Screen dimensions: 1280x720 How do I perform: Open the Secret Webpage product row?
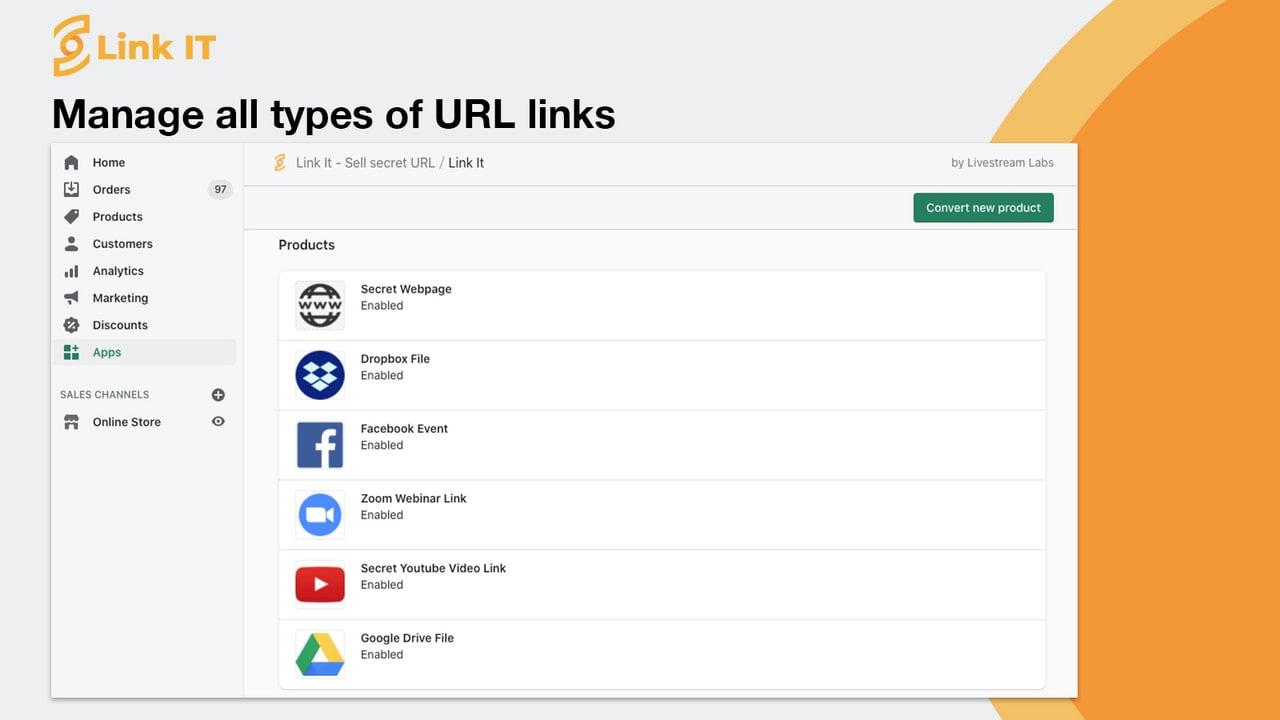(x=662, y=305)
